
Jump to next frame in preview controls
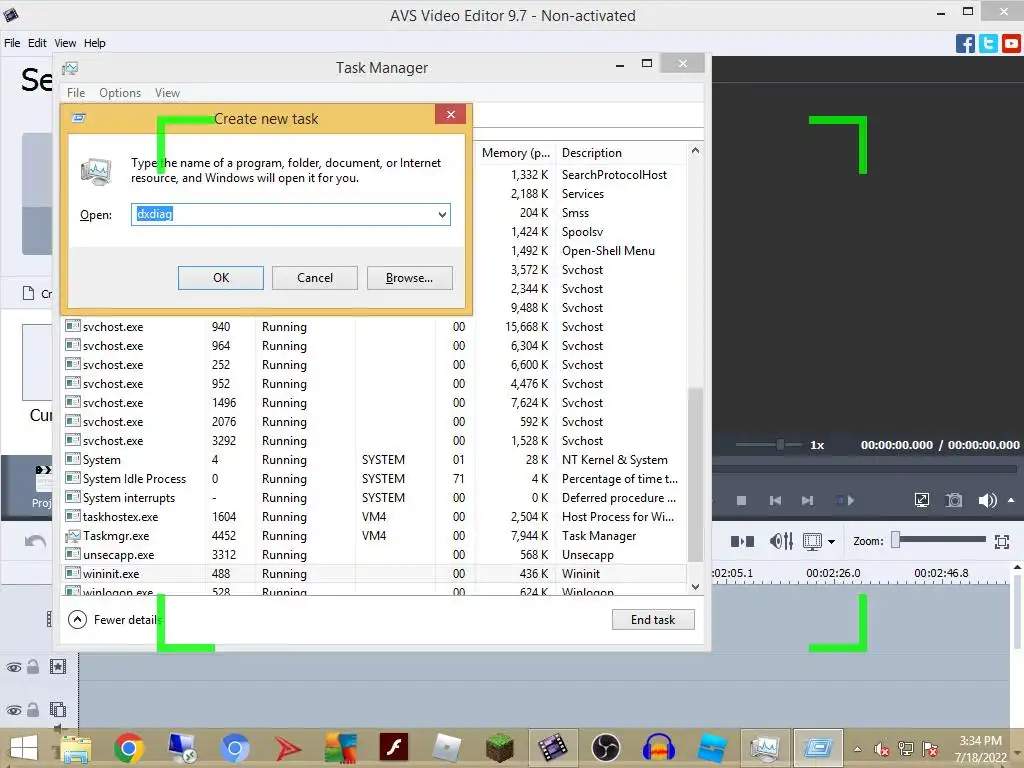[808, 500]
